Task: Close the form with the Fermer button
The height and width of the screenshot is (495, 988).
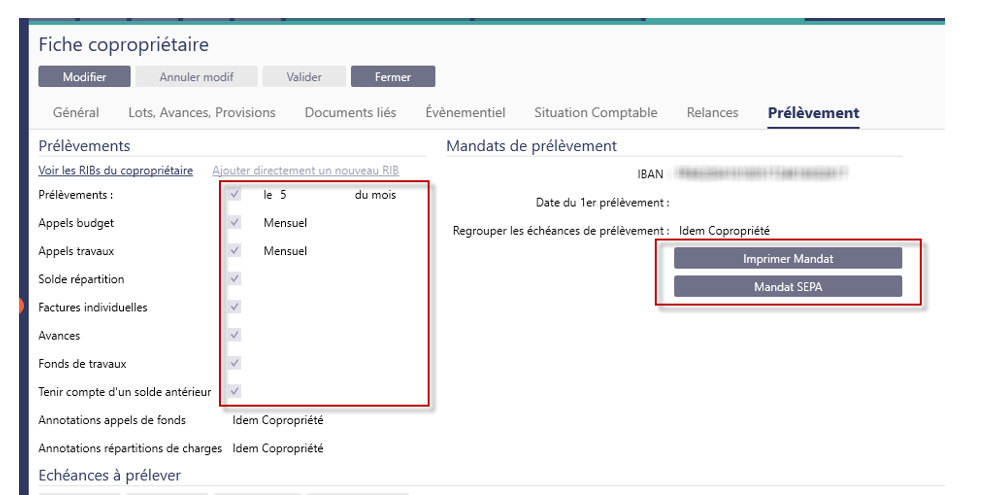Action: pos(392,77)
